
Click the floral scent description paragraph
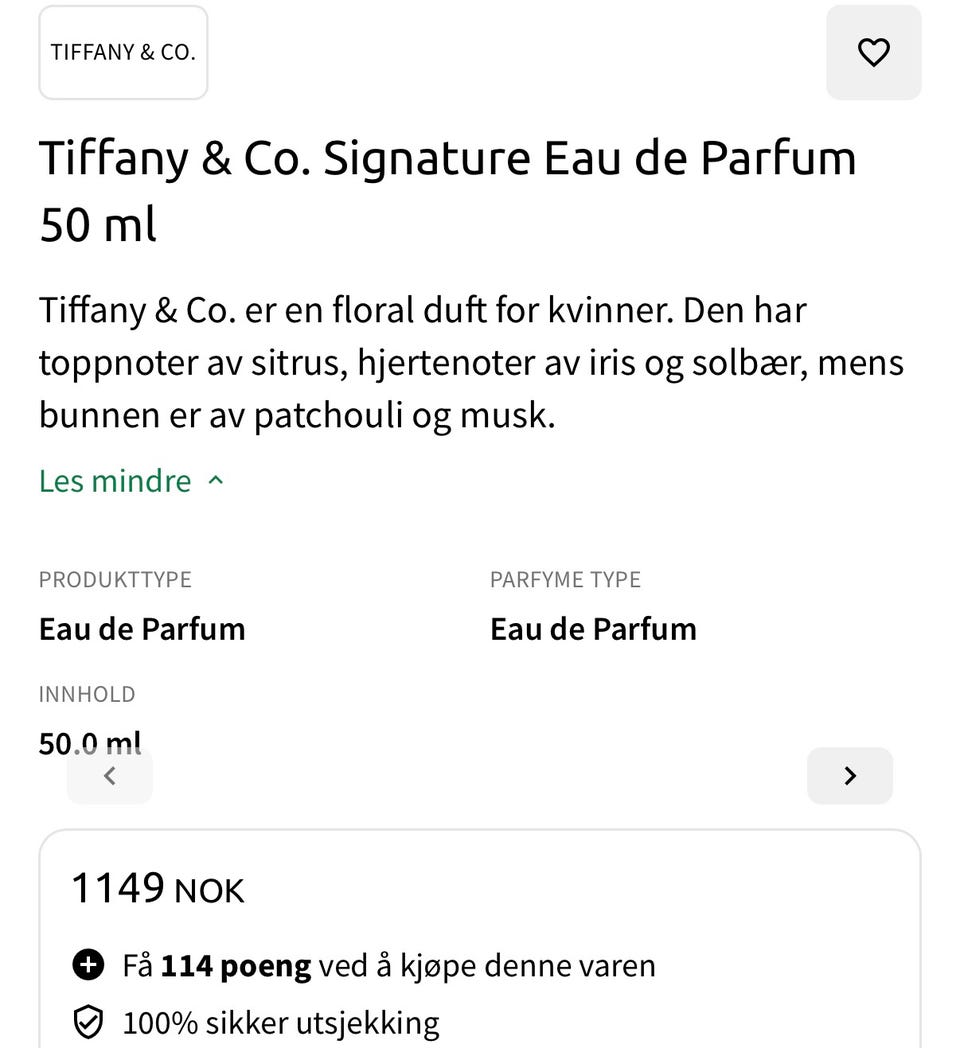[x=470, y=362]
